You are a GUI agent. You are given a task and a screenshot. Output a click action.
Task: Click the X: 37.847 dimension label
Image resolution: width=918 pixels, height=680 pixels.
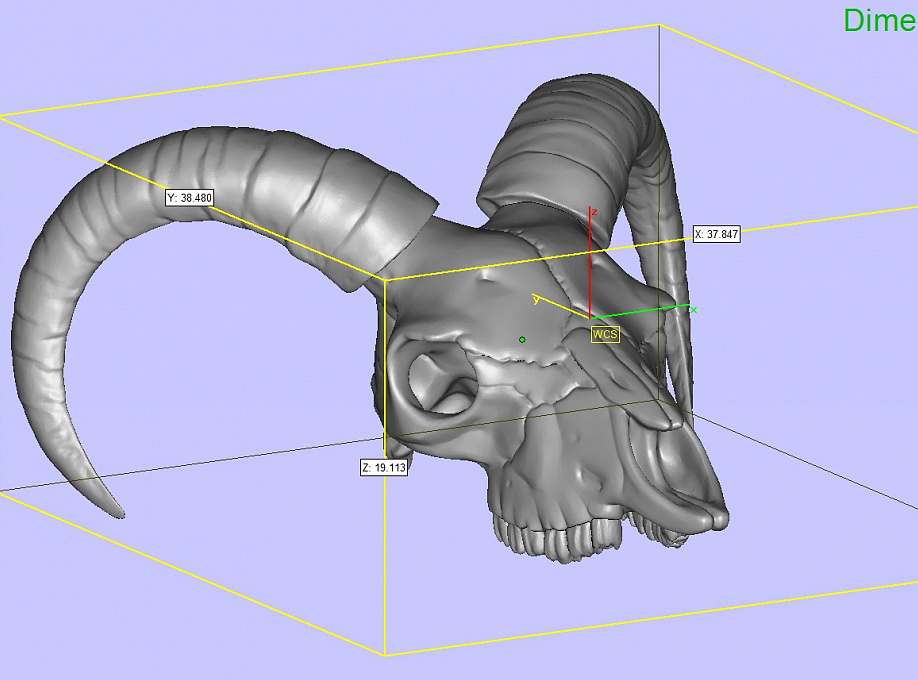click(x=716, y=234)
